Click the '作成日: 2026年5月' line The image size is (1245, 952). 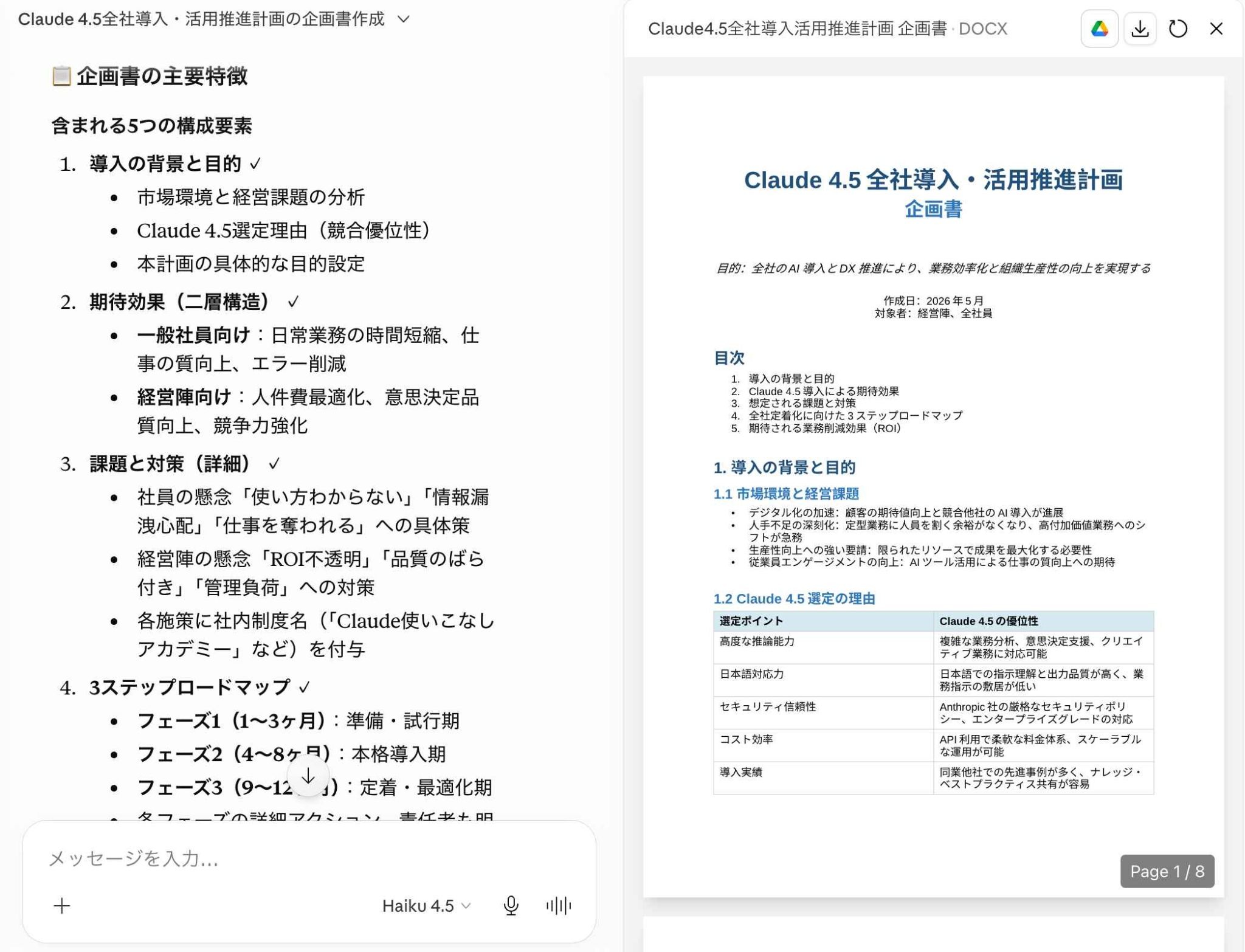tap(933, 300)
